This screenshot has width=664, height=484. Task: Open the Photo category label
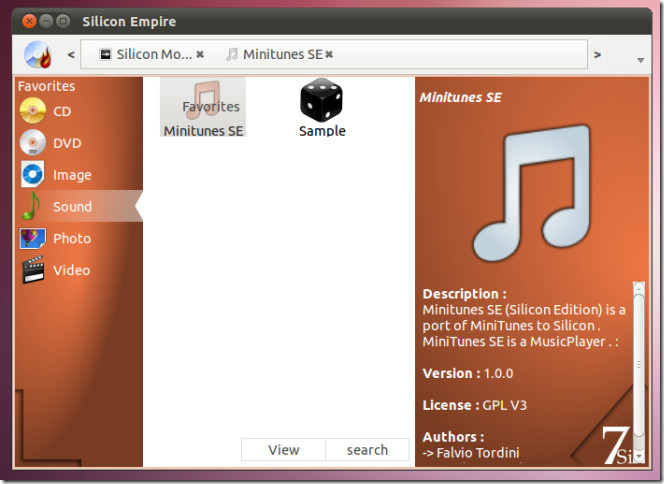coord(72,238)
